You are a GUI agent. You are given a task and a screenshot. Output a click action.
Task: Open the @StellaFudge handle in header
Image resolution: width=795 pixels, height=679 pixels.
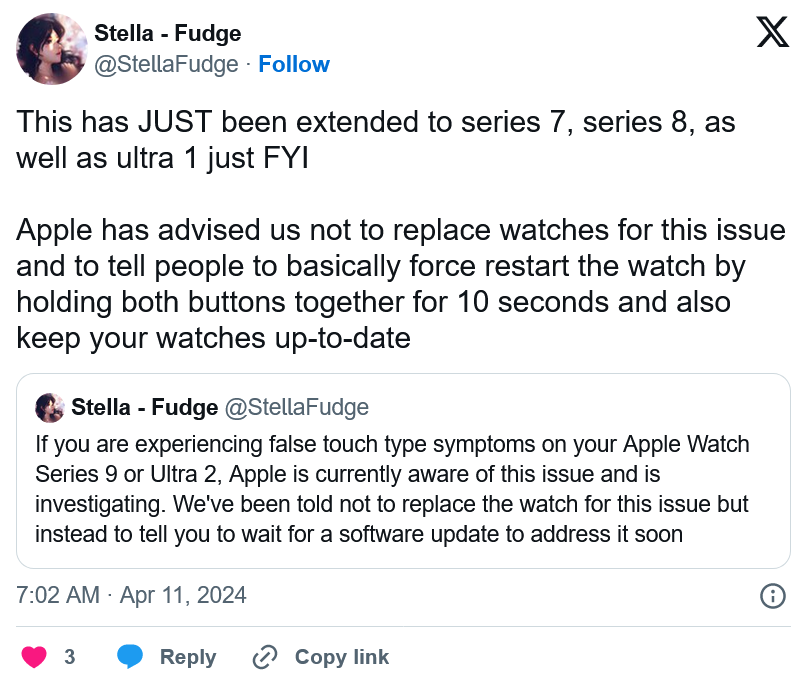tap(166, 64)
